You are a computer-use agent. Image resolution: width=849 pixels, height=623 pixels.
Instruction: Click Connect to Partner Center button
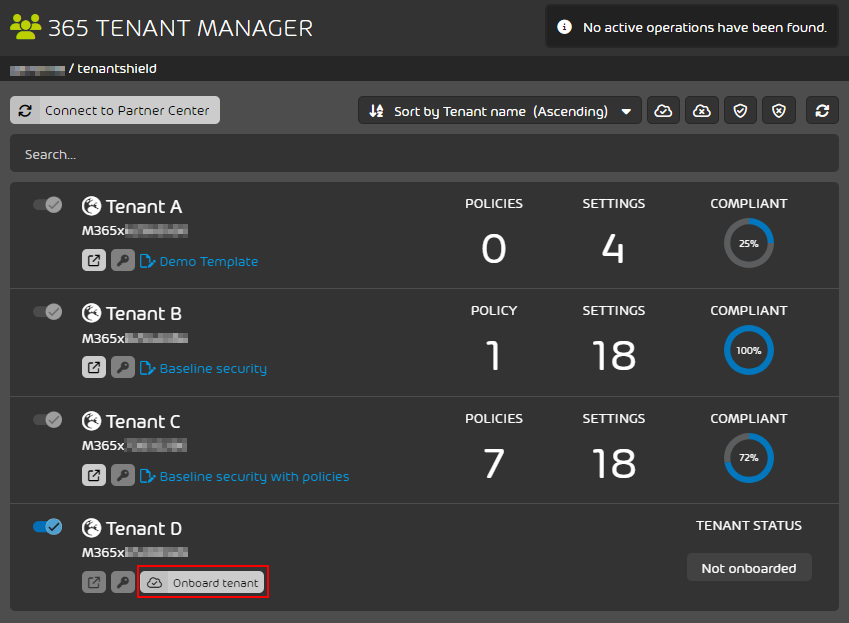[115, 110]
